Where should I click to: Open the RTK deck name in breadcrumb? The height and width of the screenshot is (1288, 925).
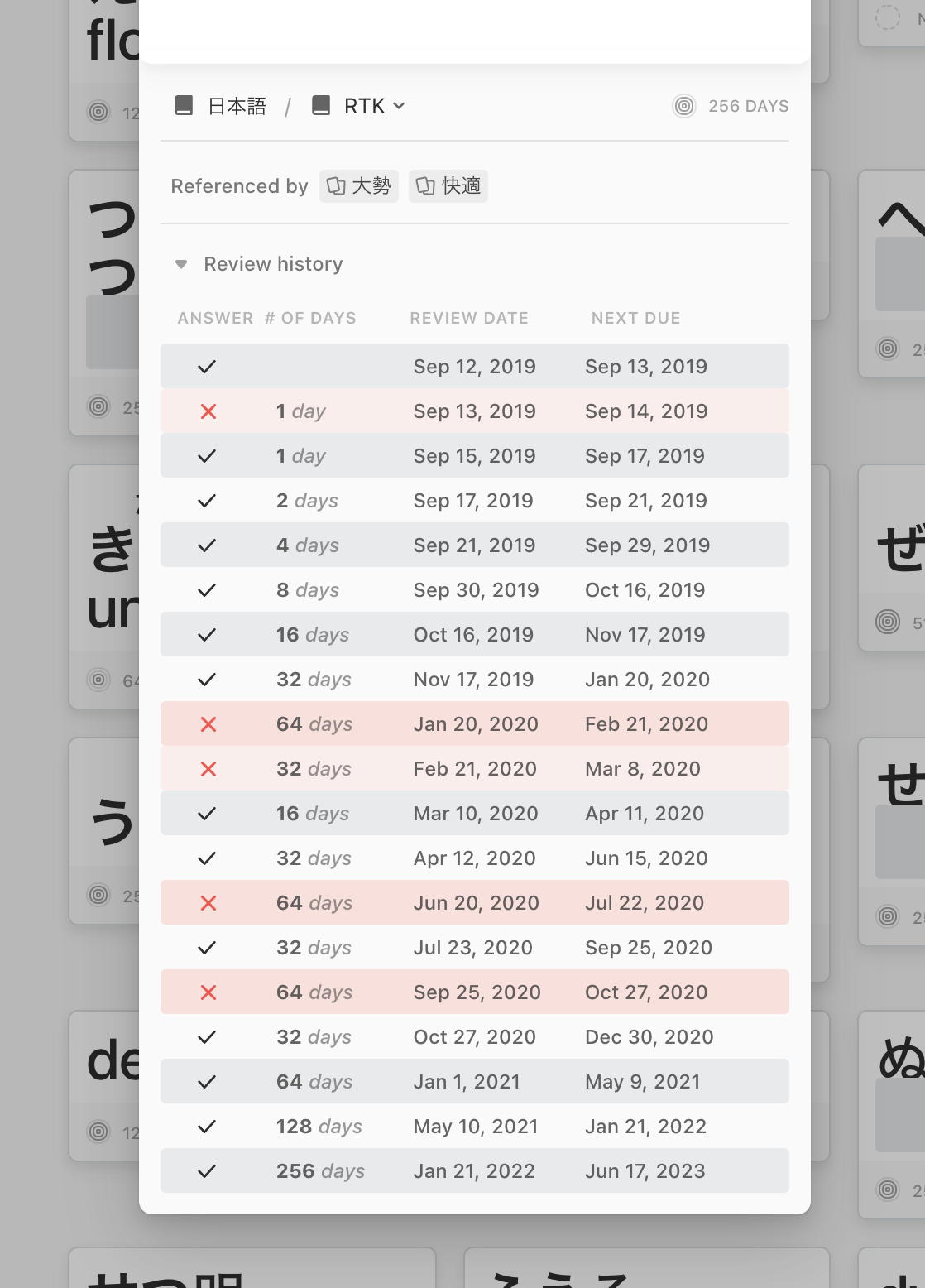[364, 106]
